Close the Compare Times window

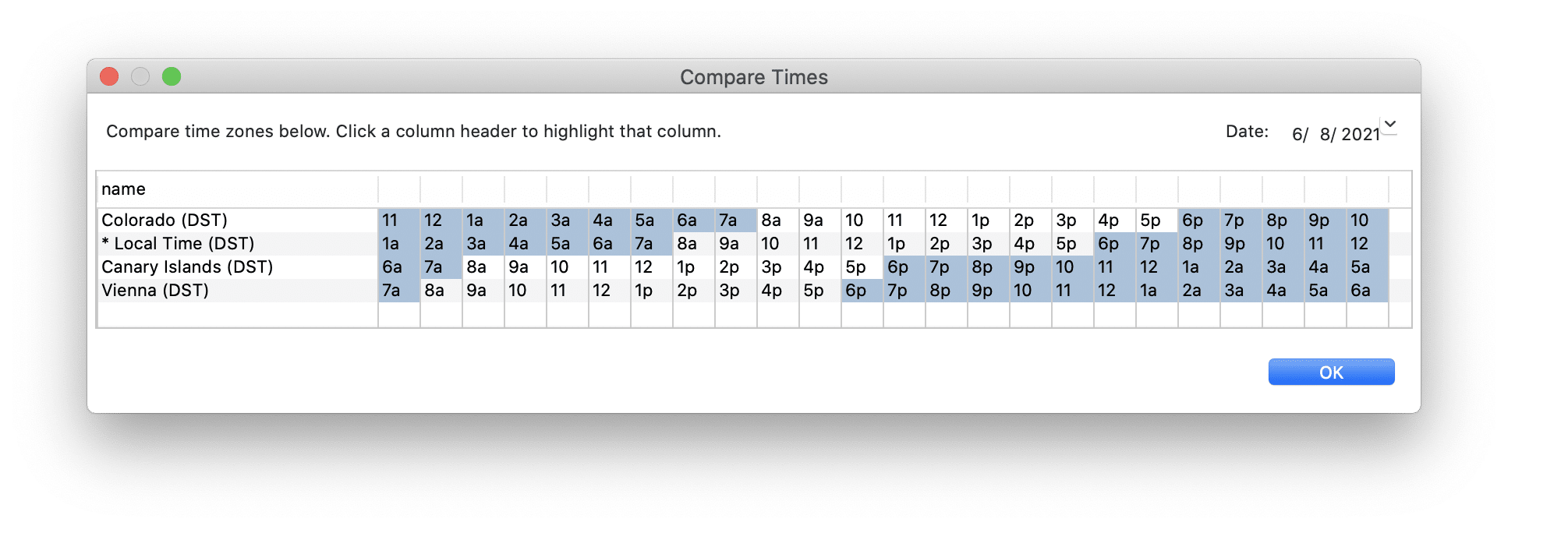pyautogui.click(x=109, y=76)
